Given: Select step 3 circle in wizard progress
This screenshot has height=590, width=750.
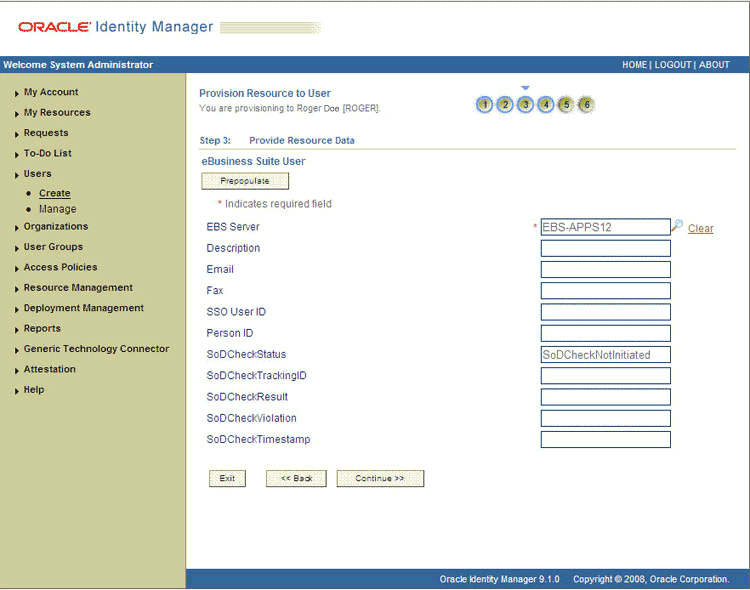Looking at the screenshot, I should point(525,104).
